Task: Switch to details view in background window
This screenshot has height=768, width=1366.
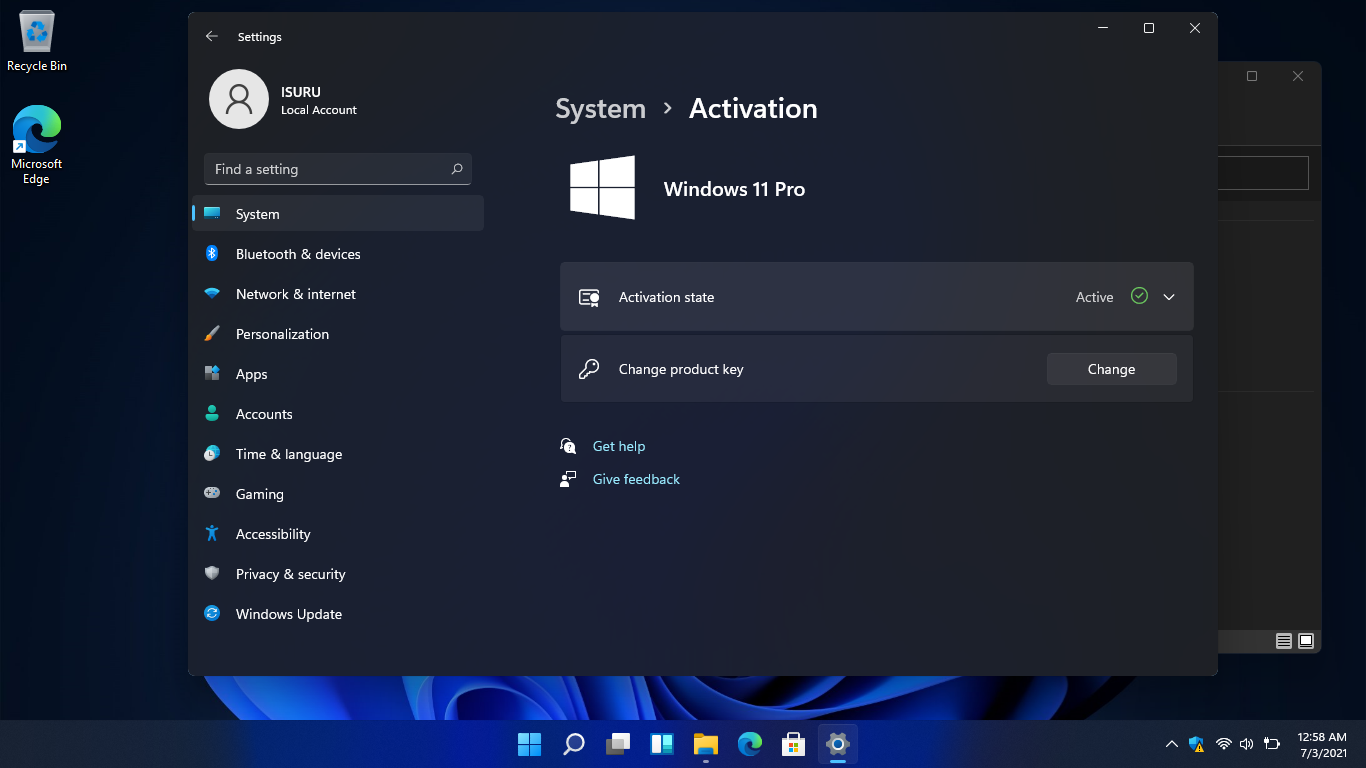Action: (1284, 641)
